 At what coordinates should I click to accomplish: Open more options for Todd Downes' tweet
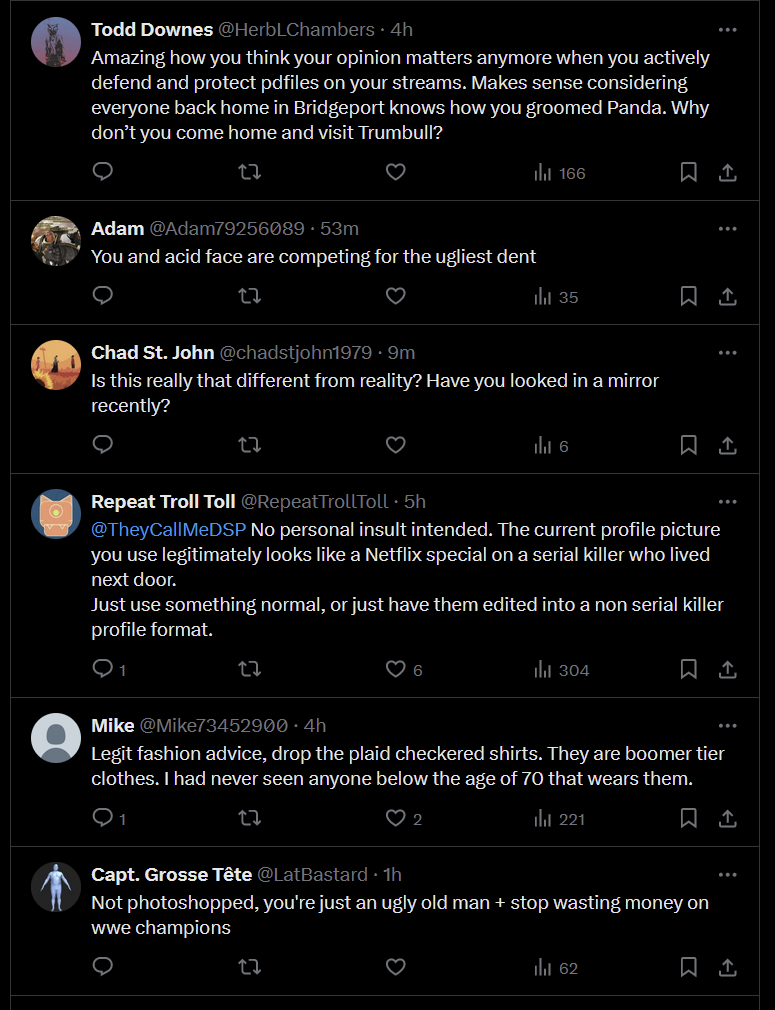point(727,30)
